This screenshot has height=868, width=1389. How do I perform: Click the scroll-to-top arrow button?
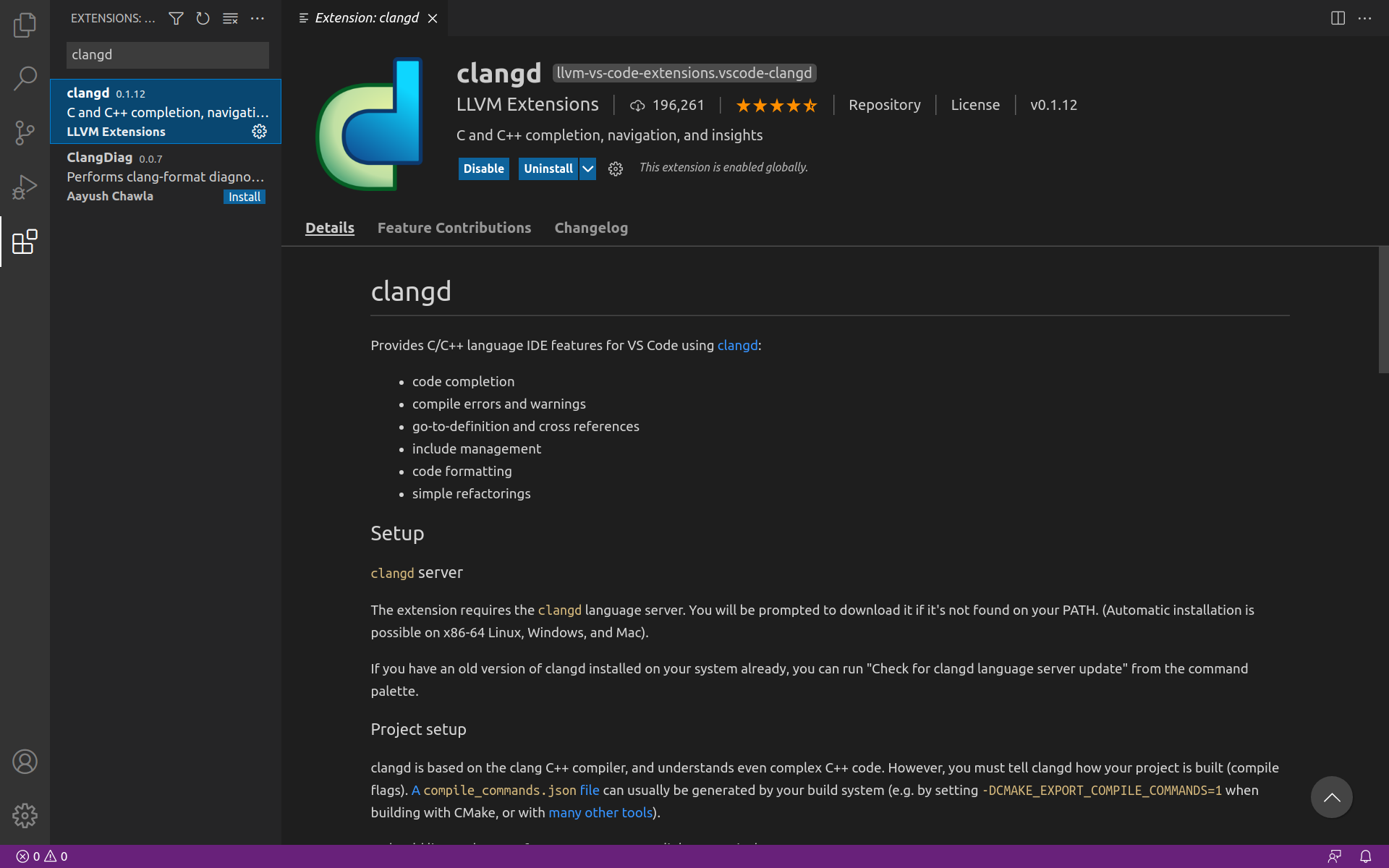tap(1332, 797)
